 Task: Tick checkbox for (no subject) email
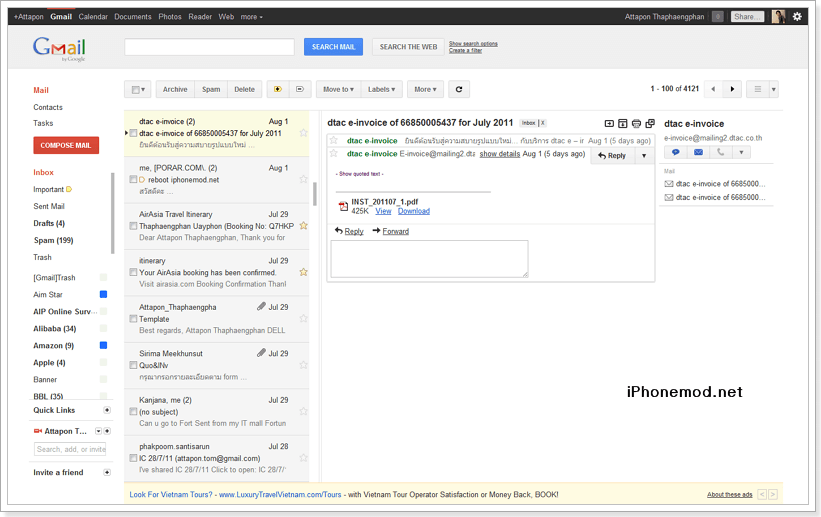pos(133,412)
